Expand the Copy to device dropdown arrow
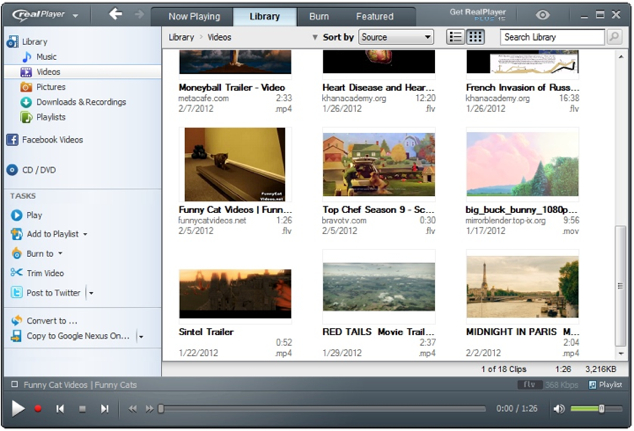 pyautogui.click(x=141, y=336)
